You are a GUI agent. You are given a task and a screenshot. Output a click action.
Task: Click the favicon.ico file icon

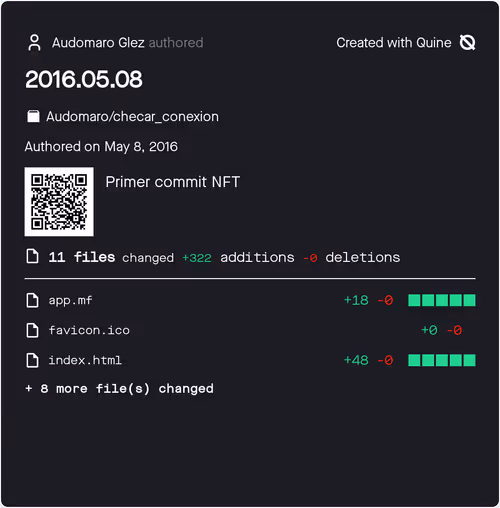pos(32,330)
